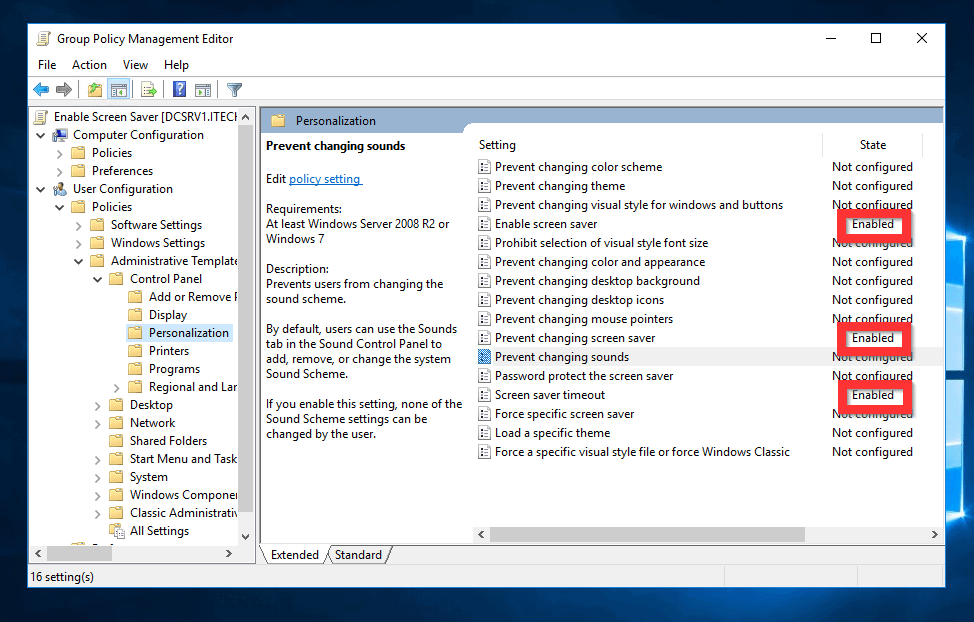
Task: Open Help via the question mark icon
Action: point(178,89)
